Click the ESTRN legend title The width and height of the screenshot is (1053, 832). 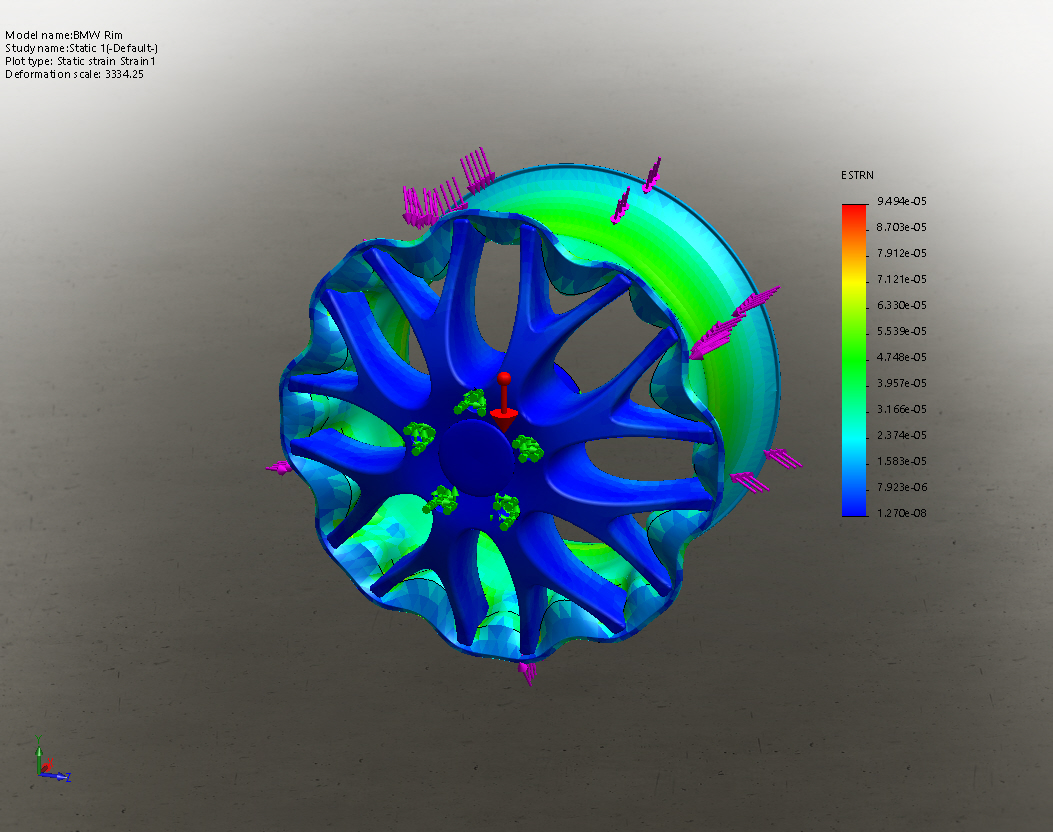pyautogui.click(x=857, y=175)
